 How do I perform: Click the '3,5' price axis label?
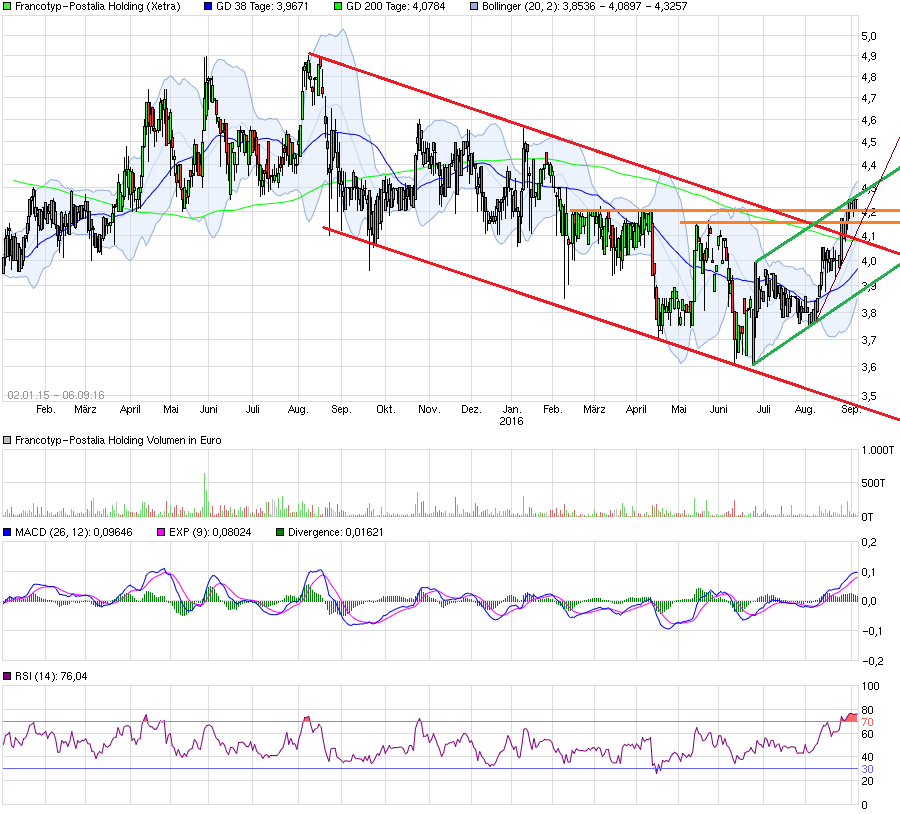tap(869, 396)
